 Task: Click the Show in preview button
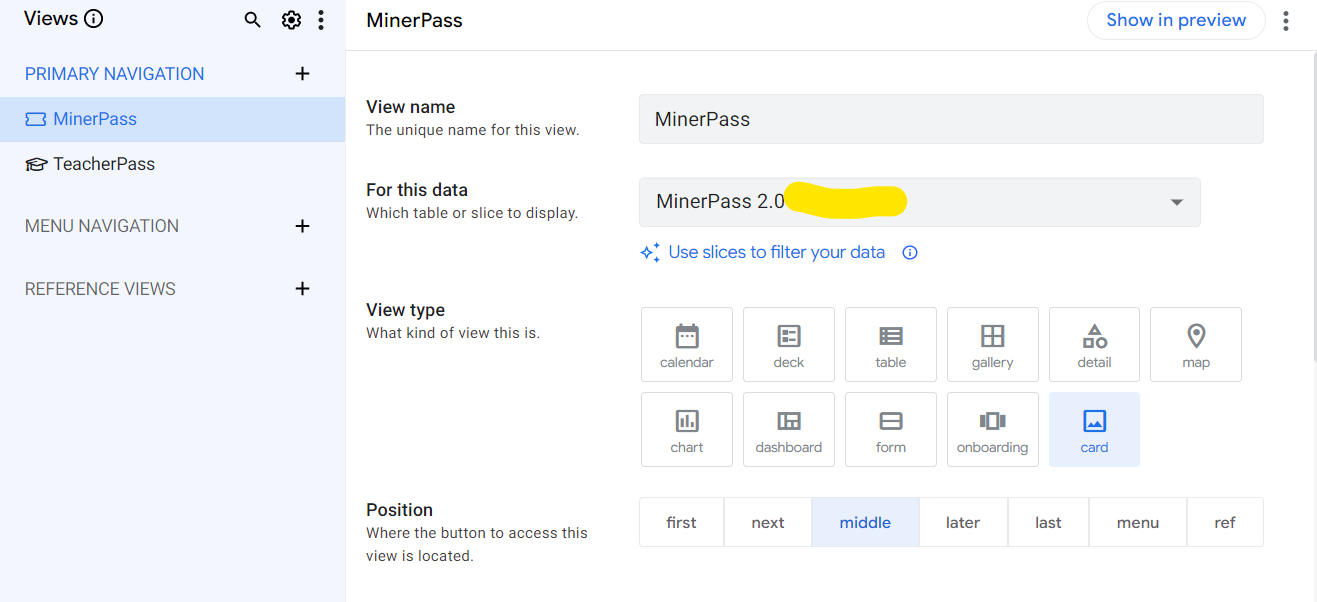pyautogui.click(x=1176, y=21)
